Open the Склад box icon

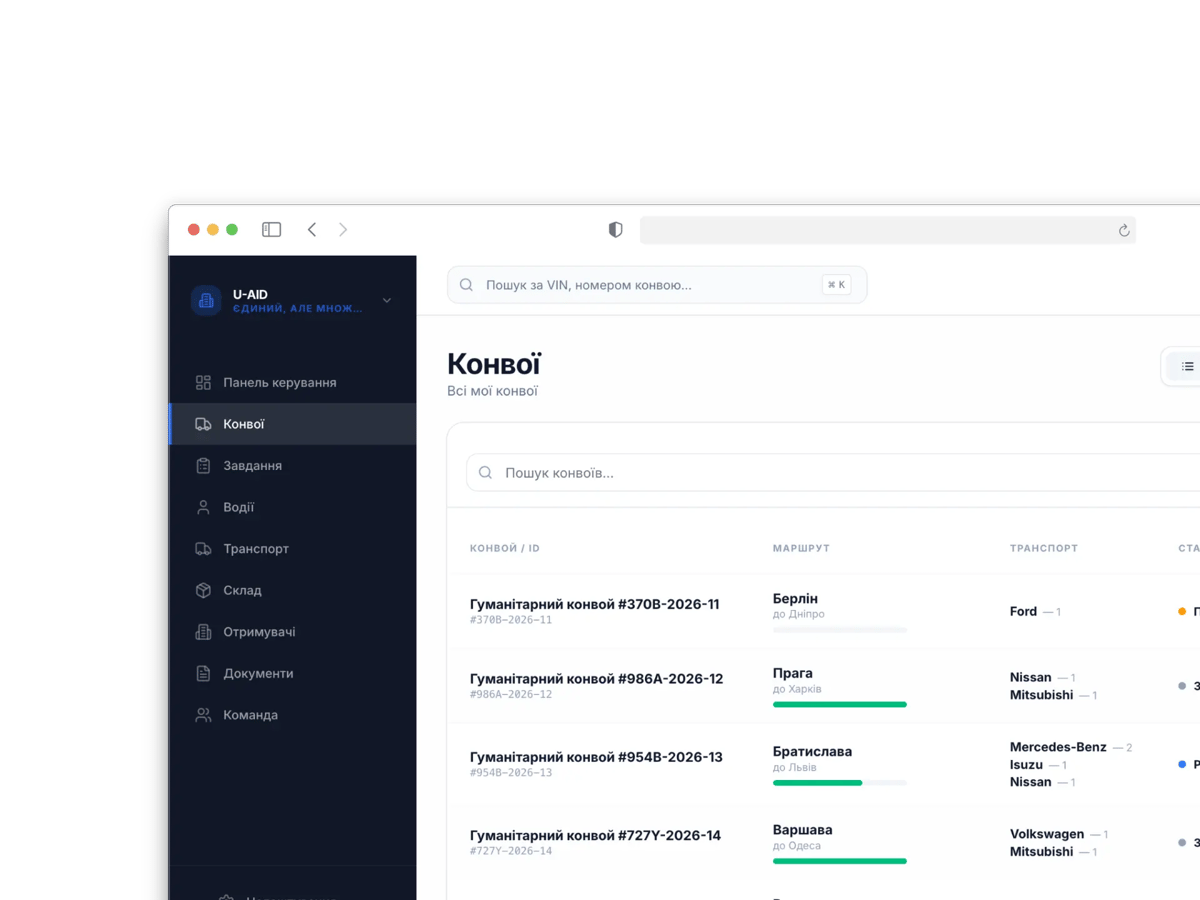click(203, 591)
